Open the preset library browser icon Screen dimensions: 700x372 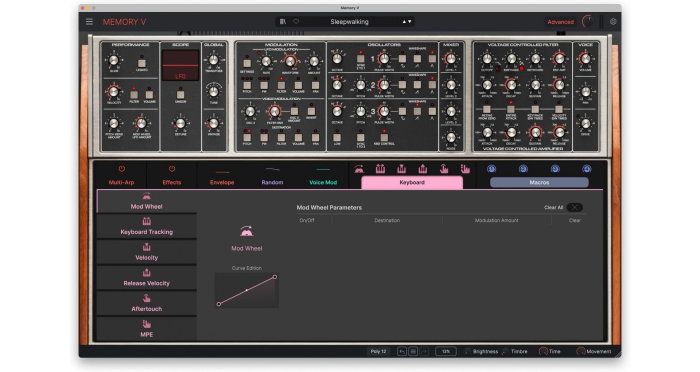click(283, 21)
